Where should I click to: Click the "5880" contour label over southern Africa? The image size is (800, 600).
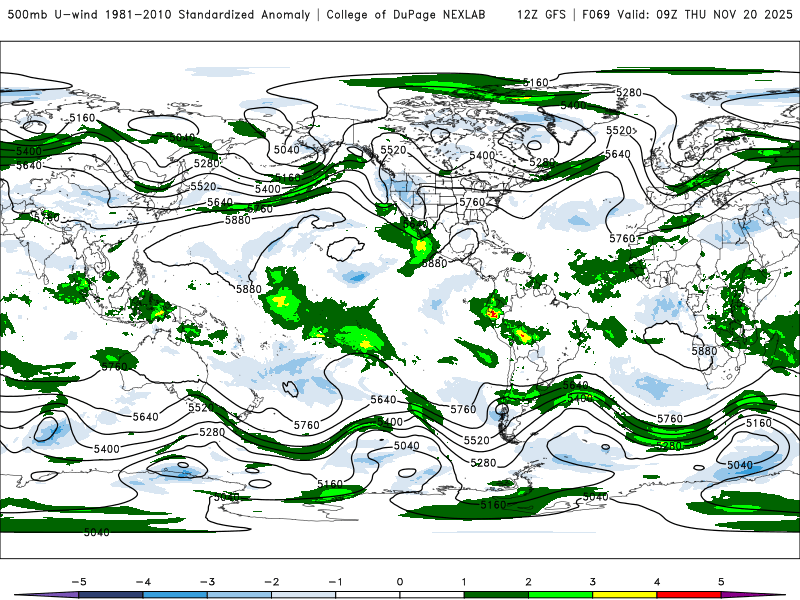[704, 351]
